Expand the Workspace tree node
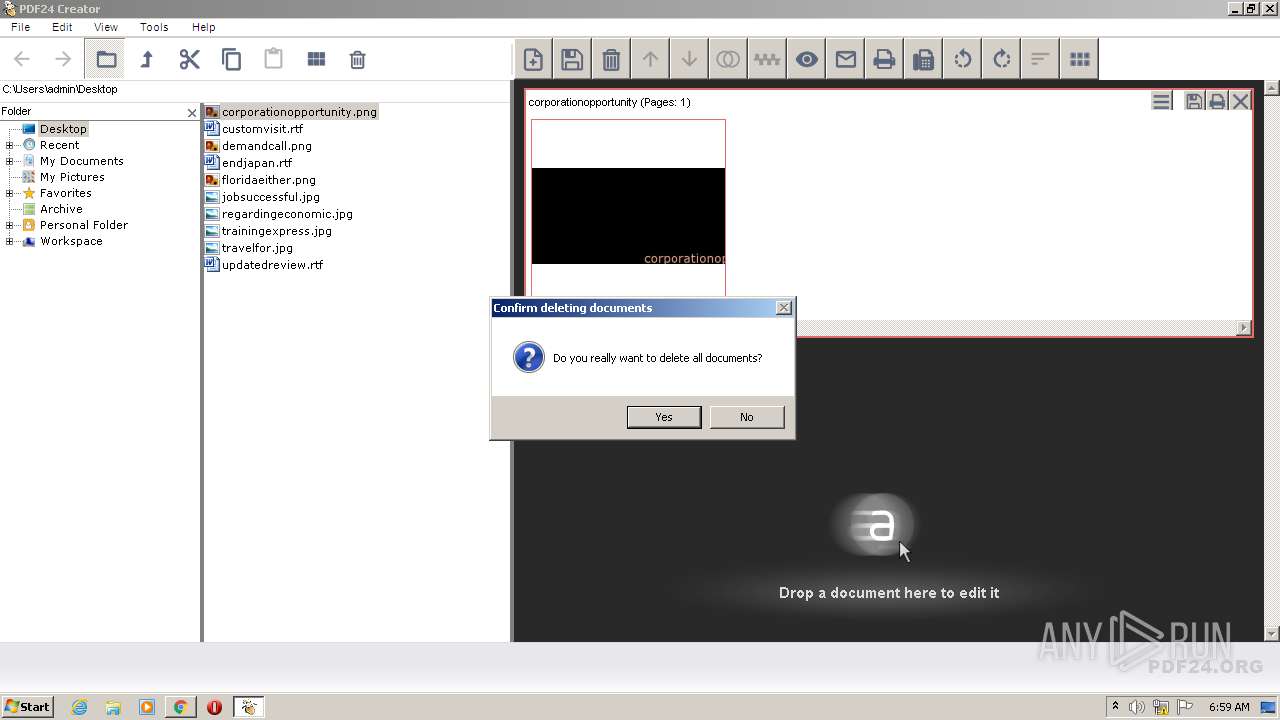The width and height of the screenshot is (1280, 720). pos(10,241)
